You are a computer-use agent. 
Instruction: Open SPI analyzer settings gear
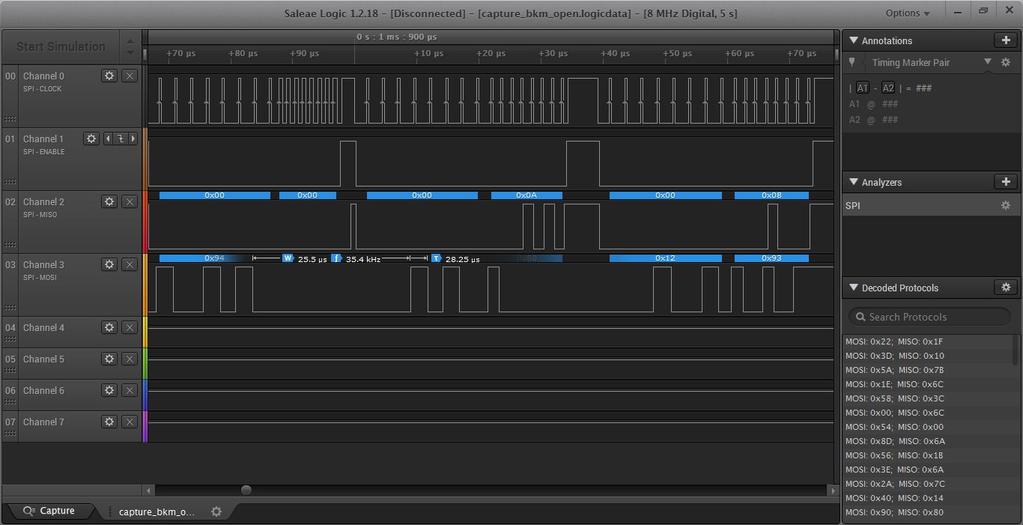pos(1005,205)
